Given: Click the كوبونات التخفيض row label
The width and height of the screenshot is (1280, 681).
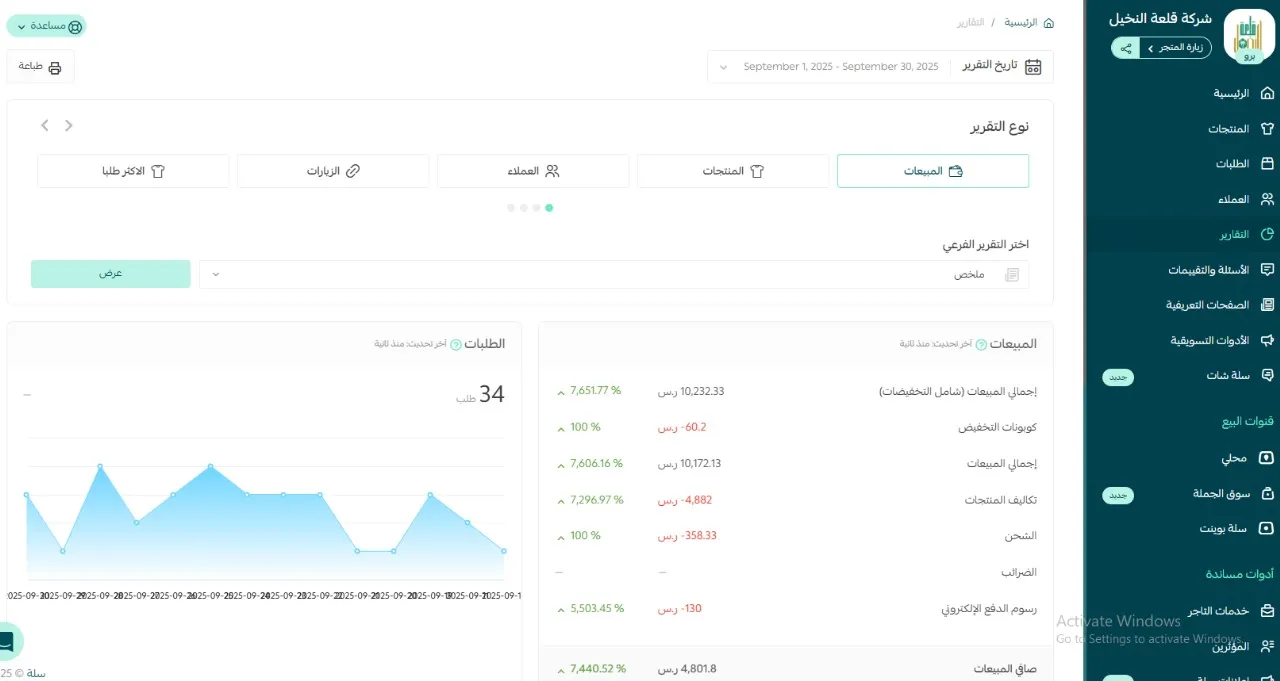Looking at the screenshot, I should (997, 427).
